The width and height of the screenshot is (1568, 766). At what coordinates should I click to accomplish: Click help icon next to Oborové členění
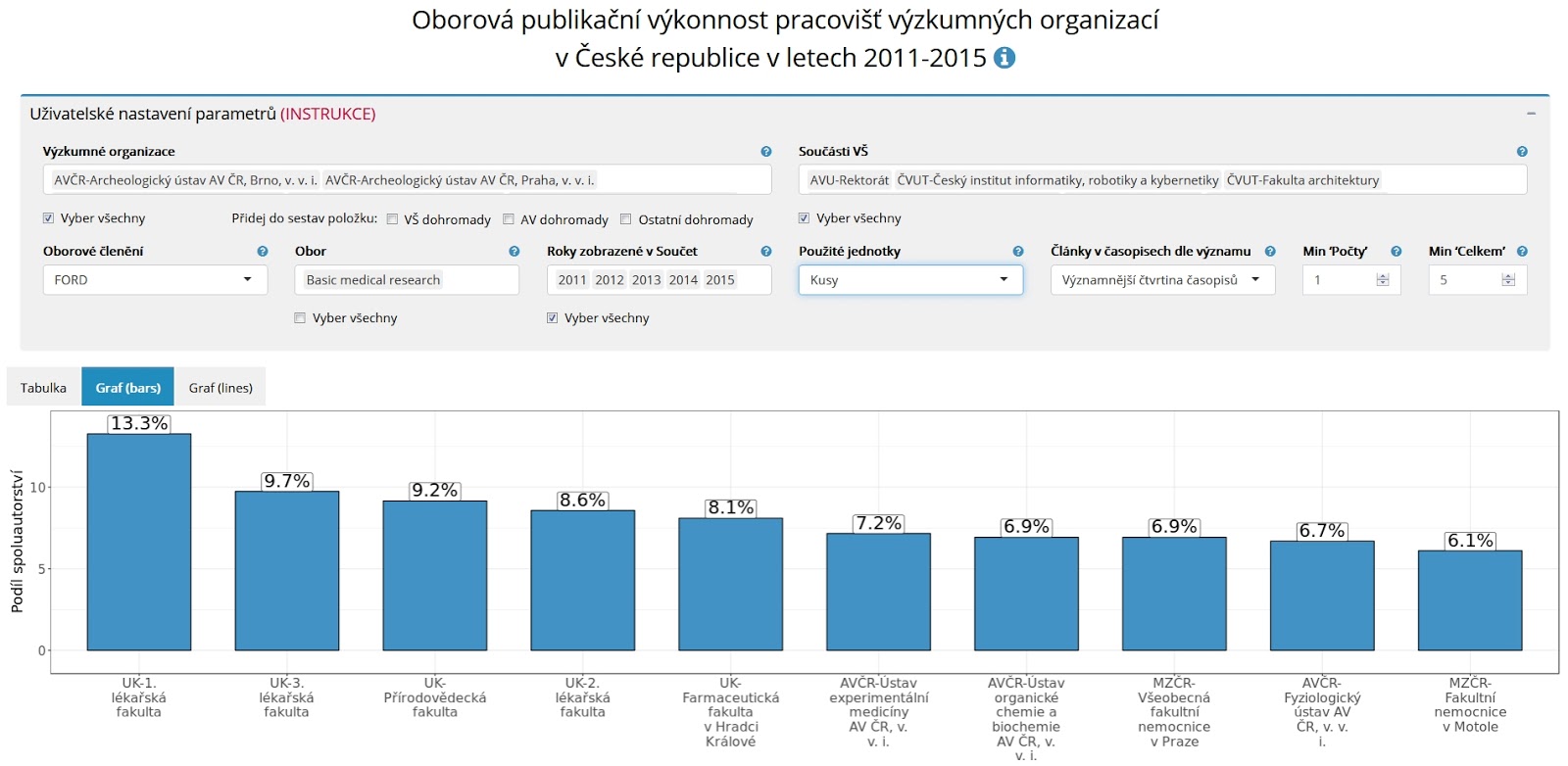(x=263, y=252)
